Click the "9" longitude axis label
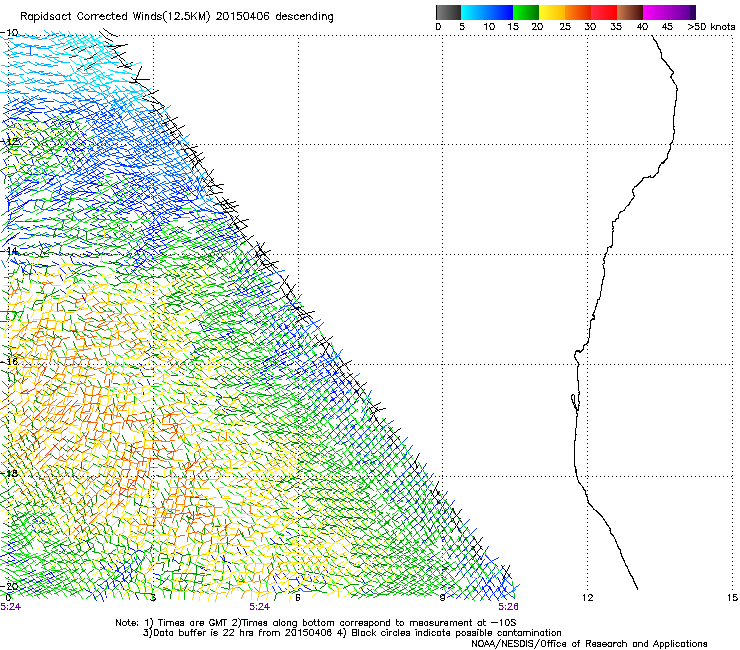The width and height of the screenshot is (740, 650). pos(442,598)
